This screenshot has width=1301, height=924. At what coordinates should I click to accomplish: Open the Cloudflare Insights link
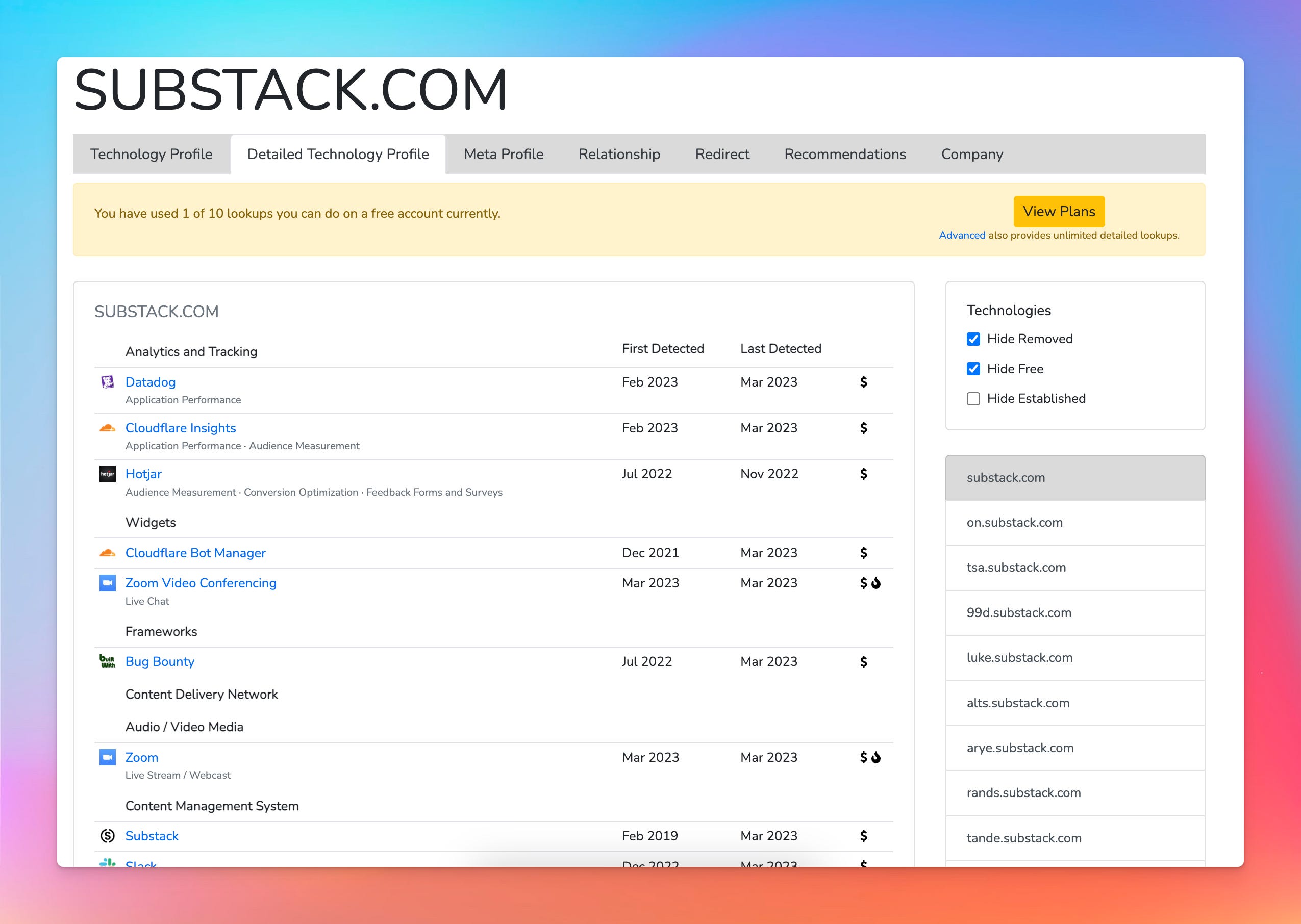tap(181, 428)
